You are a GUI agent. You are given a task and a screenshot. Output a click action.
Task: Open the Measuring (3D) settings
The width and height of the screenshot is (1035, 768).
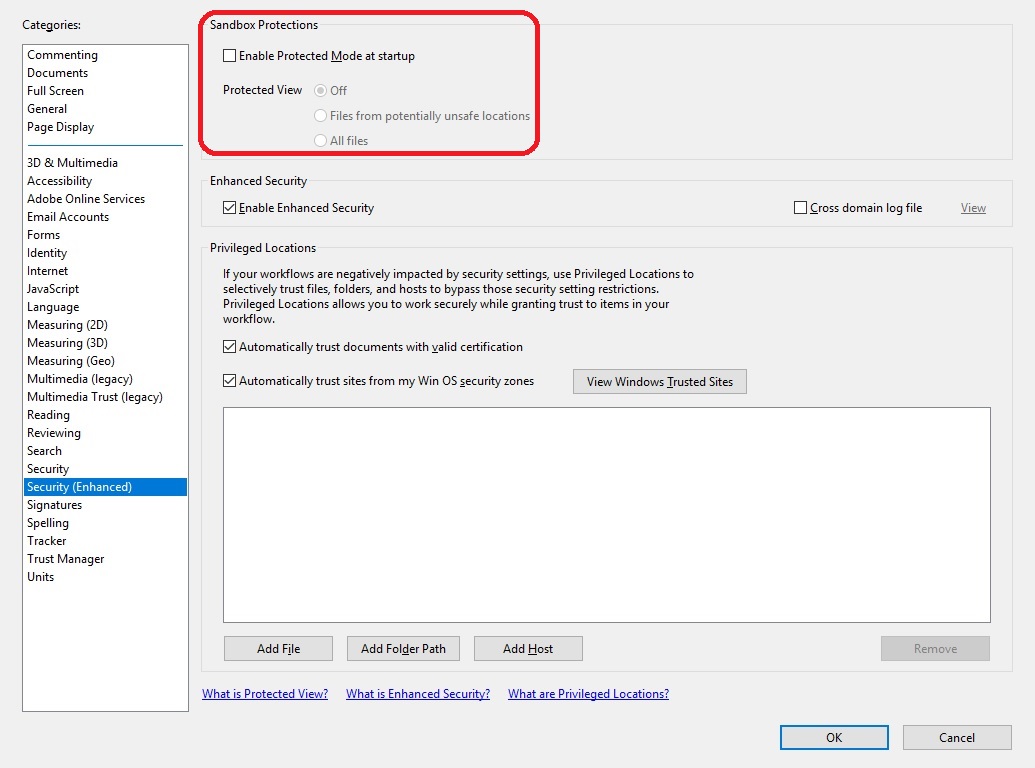pos(67,342)
